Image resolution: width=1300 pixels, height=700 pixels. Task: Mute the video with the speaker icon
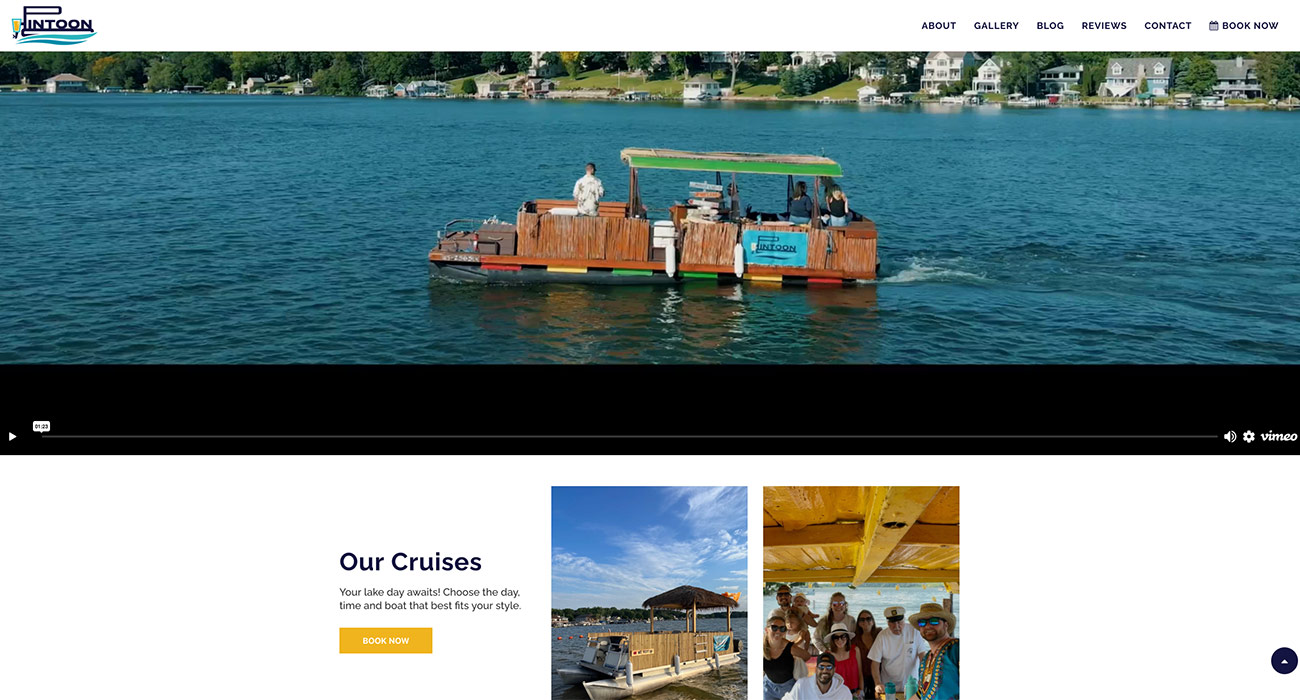pyautogui.click(x=1230, y=436)
